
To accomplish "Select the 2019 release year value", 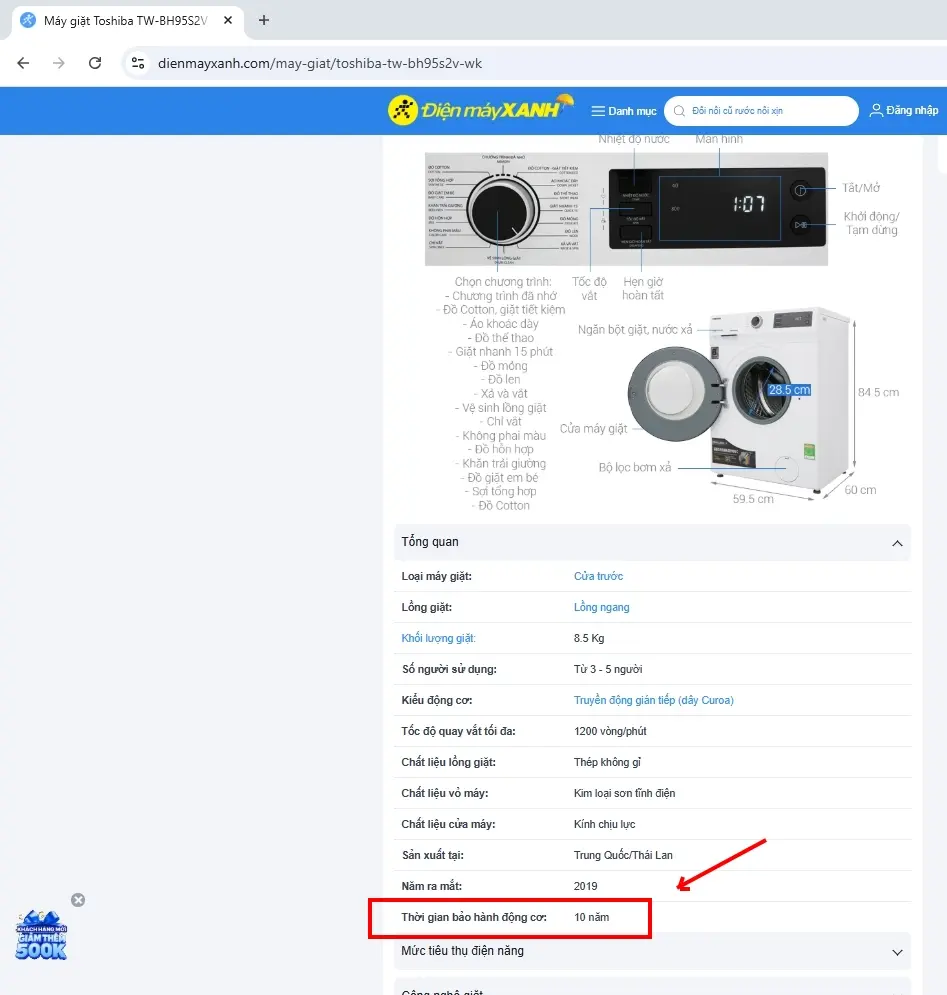I will click(x=585, y=886).
